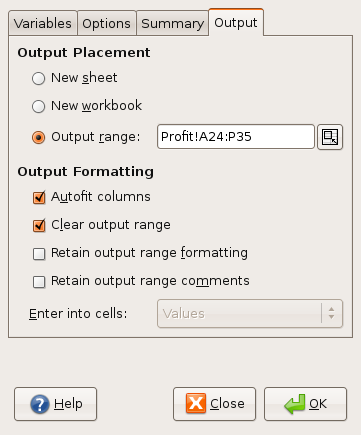The height and width of the screenshot is (435, 361).
Task: Enable Retain output range formatting
Action: (39, 254)
